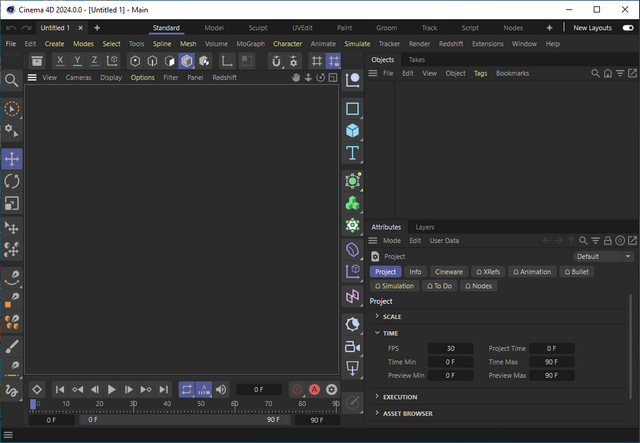640x443 pixels.
Task: Add a Text spline object
Action: tap(352, 153)
